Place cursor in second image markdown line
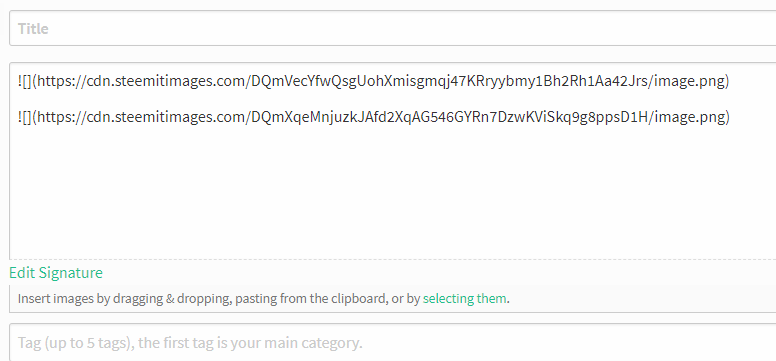 coord(374,117)
